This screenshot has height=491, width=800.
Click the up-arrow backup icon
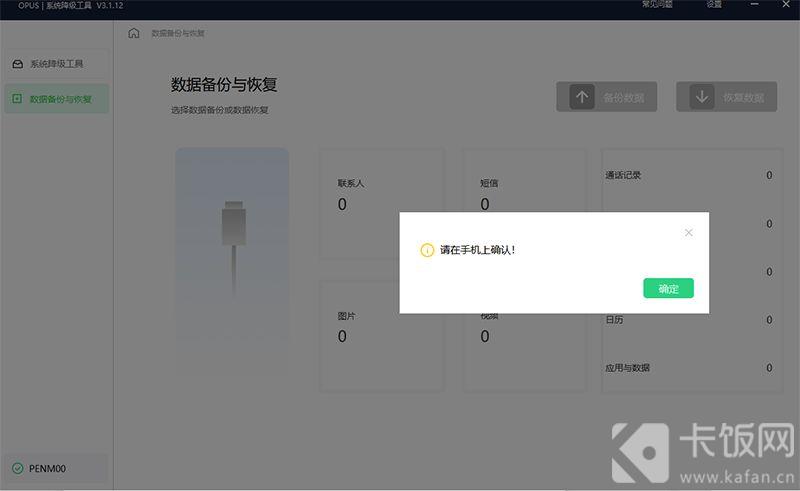(x=582, y=97)
